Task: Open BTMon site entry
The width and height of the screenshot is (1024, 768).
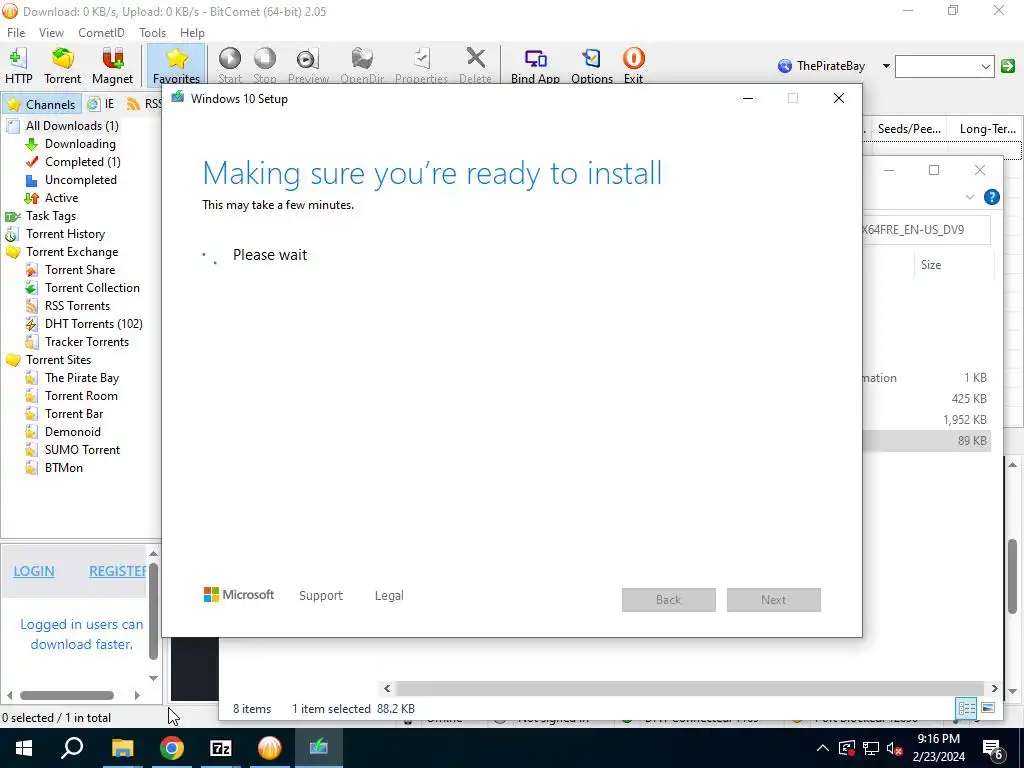Action: [63, 468]
